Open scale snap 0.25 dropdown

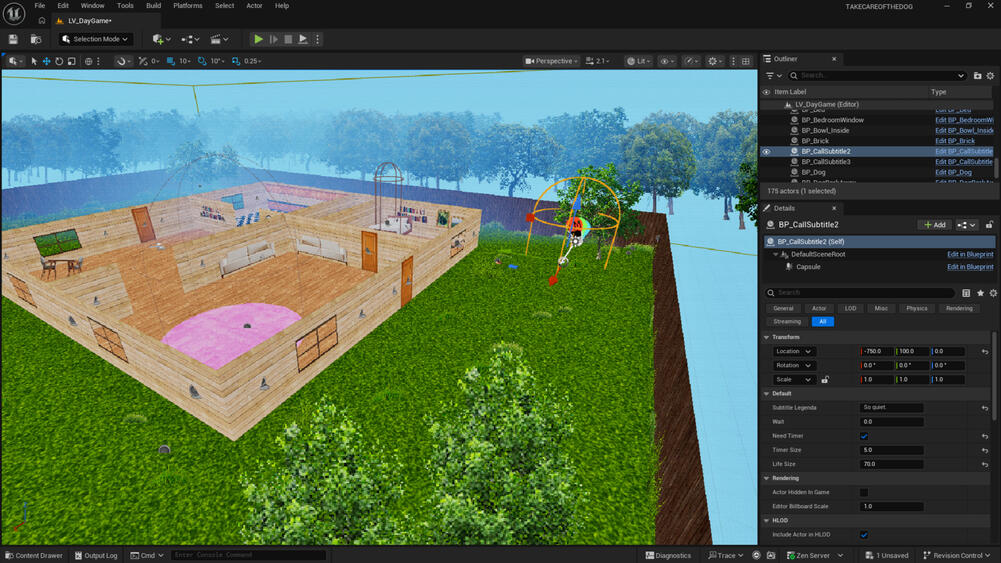click(253, 61)
